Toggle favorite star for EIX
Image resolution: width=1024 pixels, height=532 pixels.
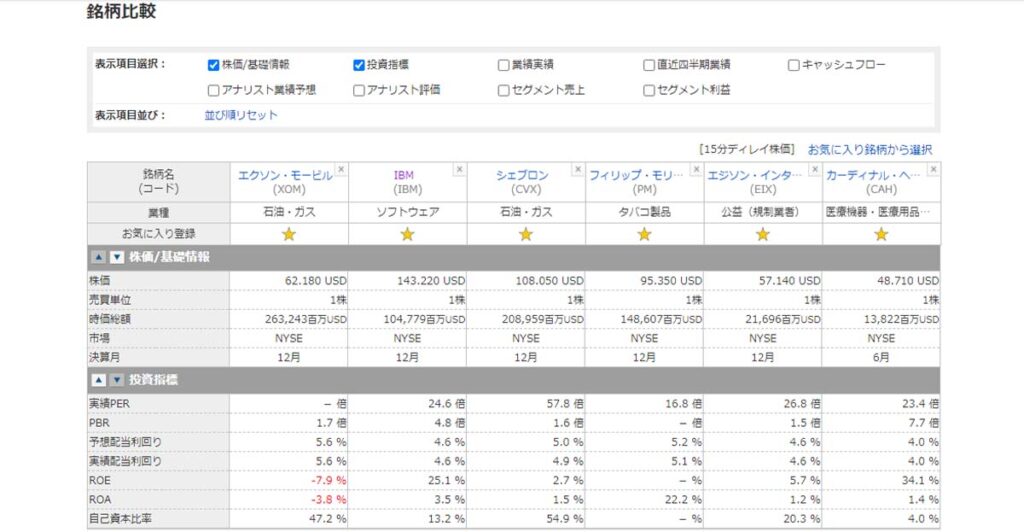click(763, 234)
